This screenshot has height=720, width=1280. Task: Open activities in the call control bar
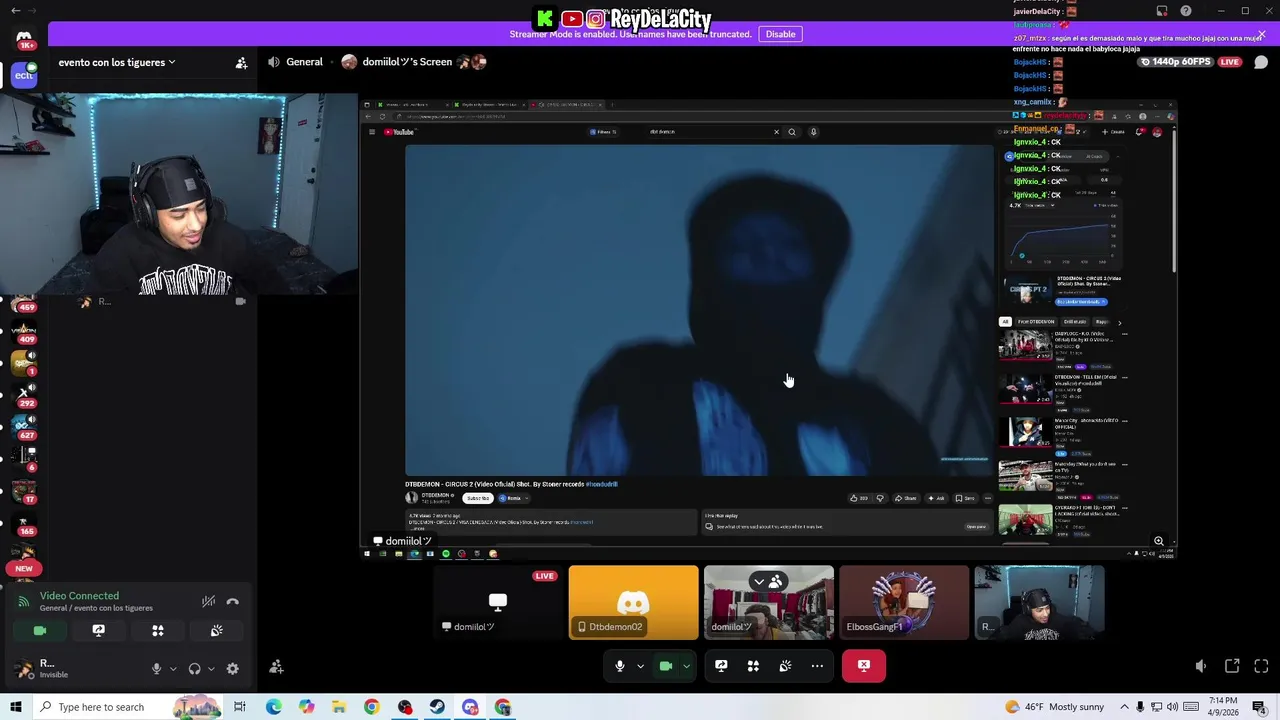(753, 666)
